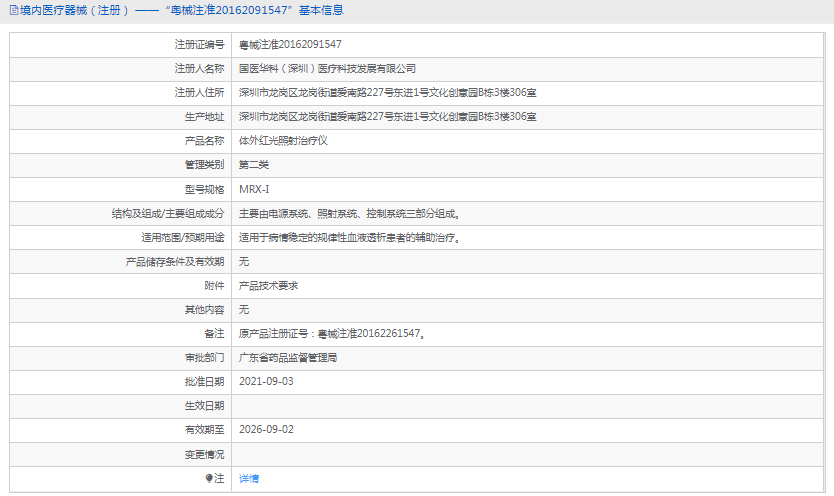Select expiry date 2026-09-02

(x=266, y=430)
